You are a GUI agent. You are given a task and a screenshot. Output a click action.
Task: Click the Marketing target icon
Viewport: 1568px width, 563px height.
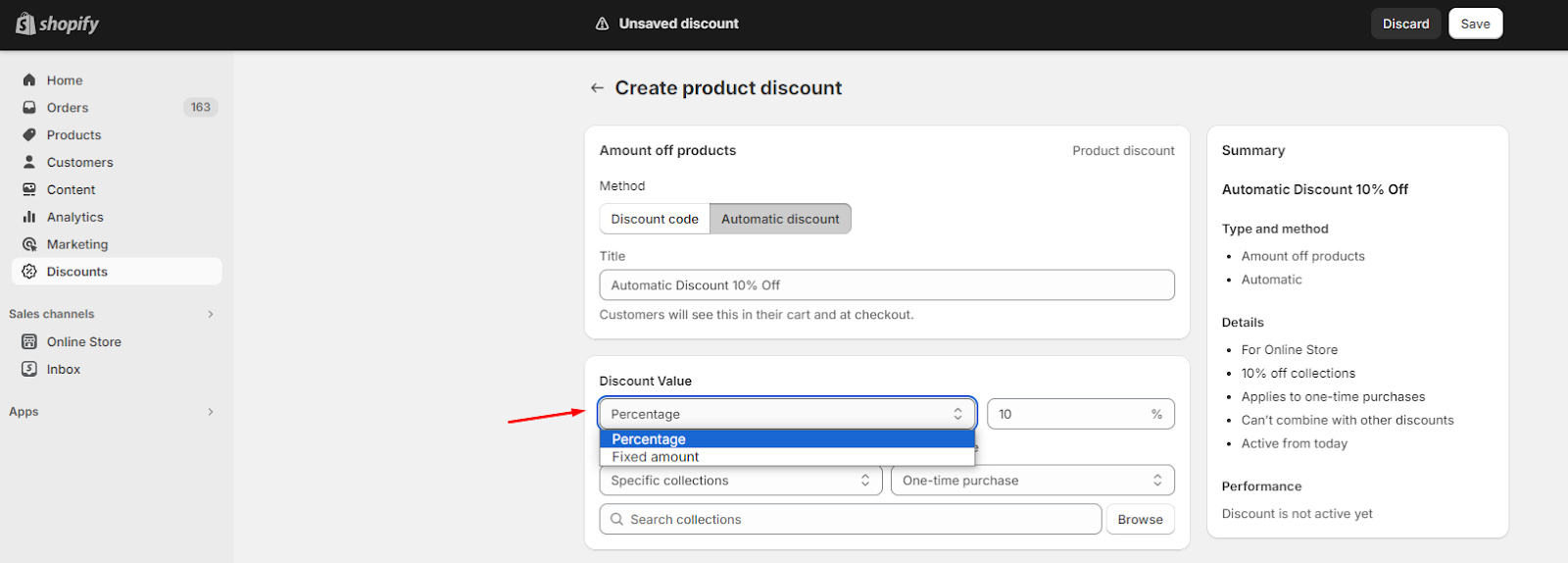point(29,245)
